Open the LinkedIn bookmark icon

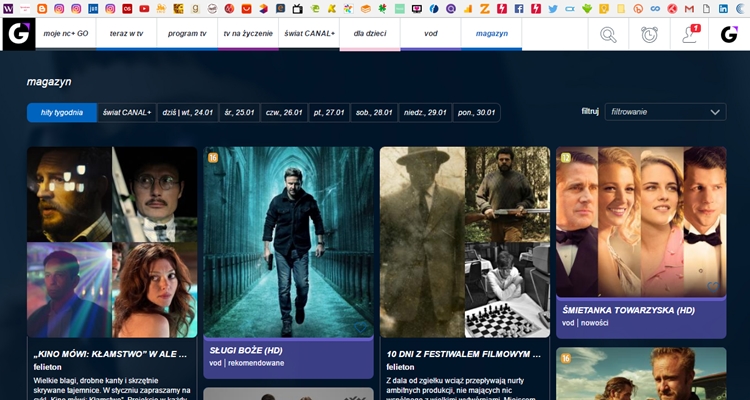[723, 8]
